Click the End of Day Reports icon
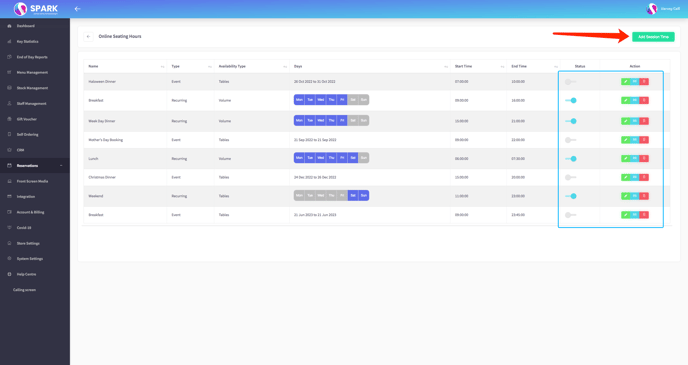The image size is (688, 365). click(x=9, y=57)
